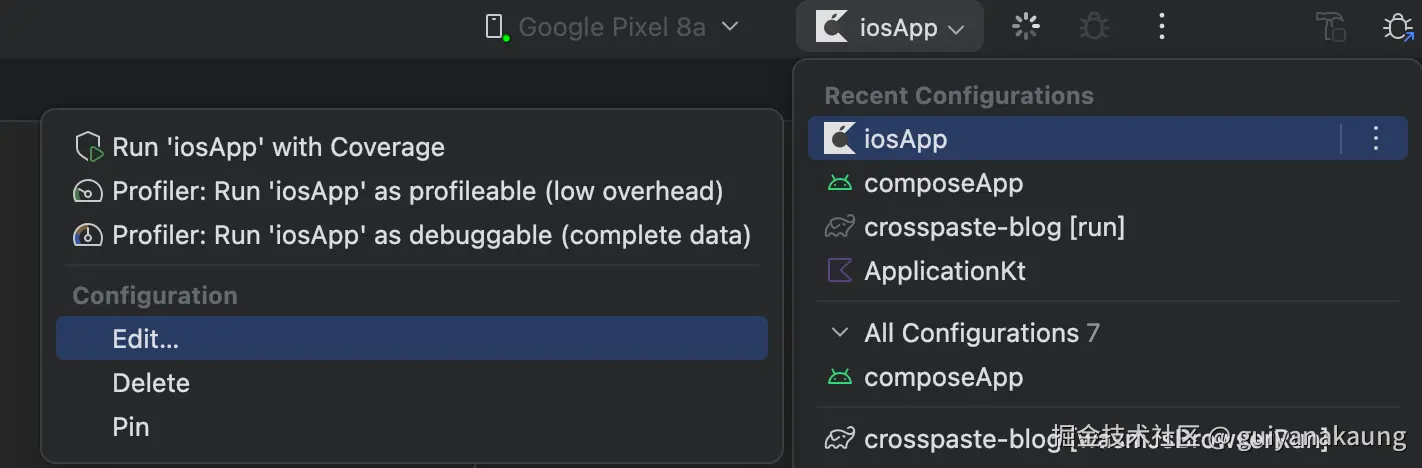Choose Delete from the configuration menu
1422x468 pixels.
pos(151,383)
